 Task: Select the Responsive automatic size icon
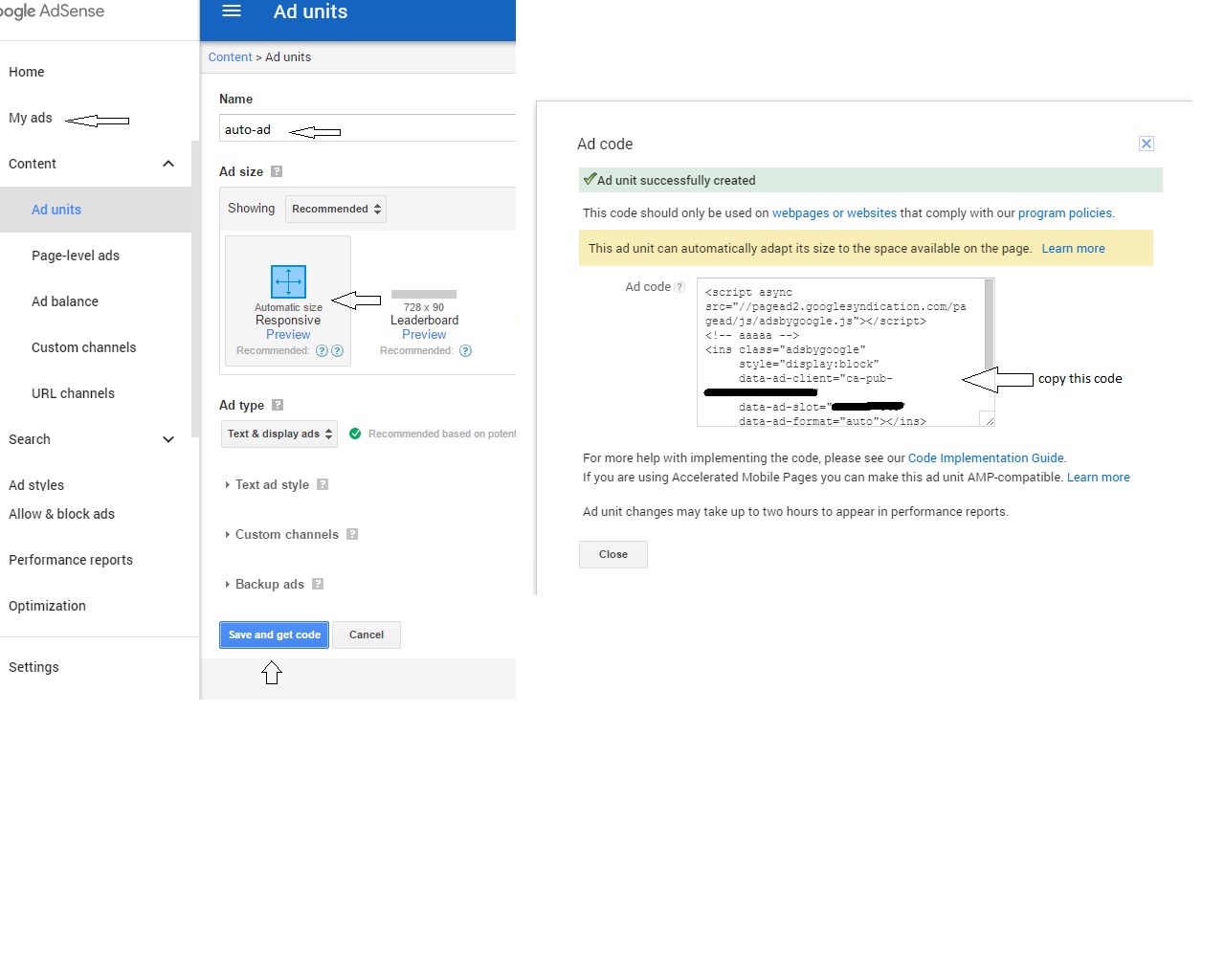288,281
